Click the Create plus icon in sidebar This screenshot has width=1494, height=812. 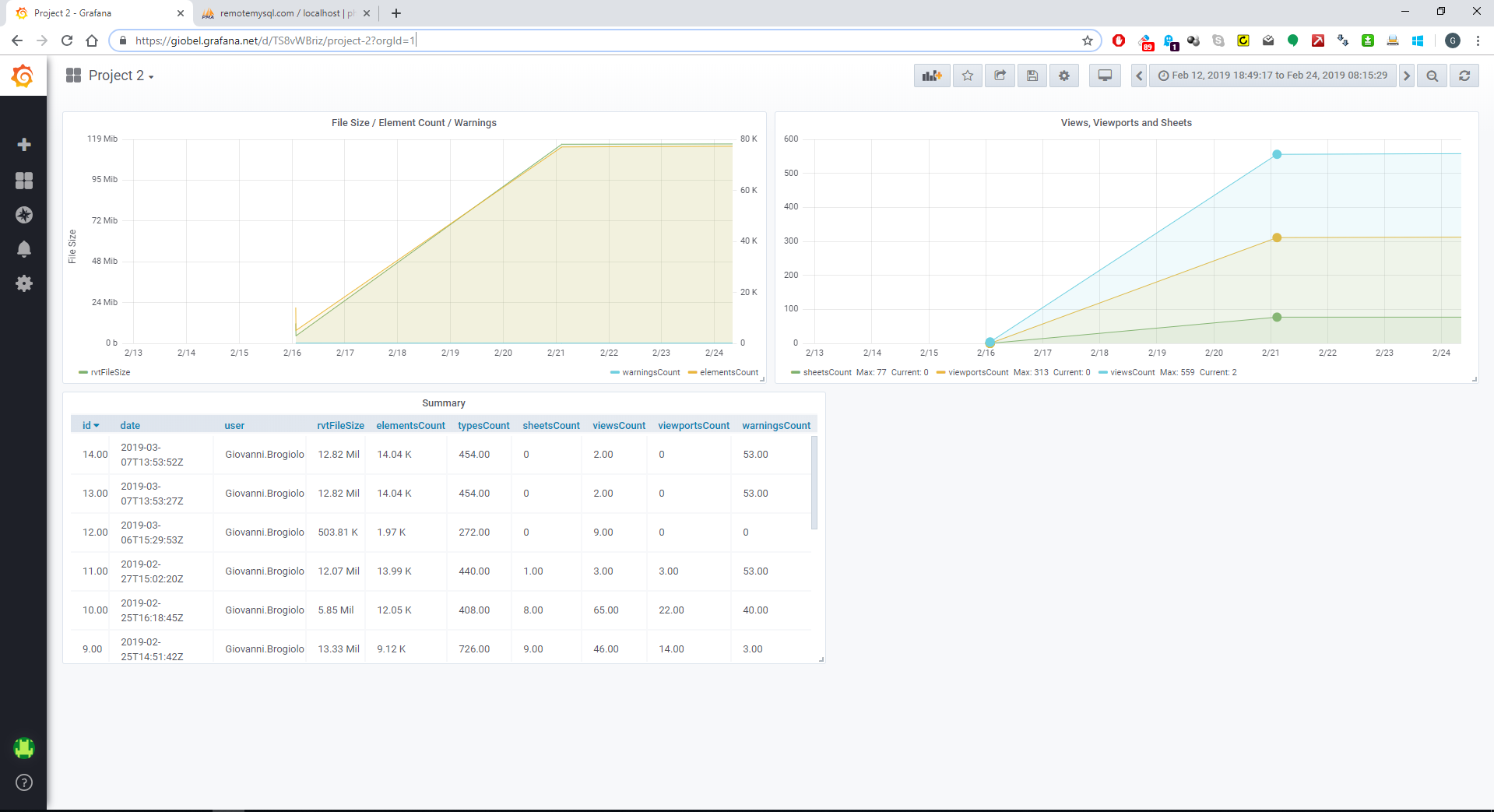24,145
